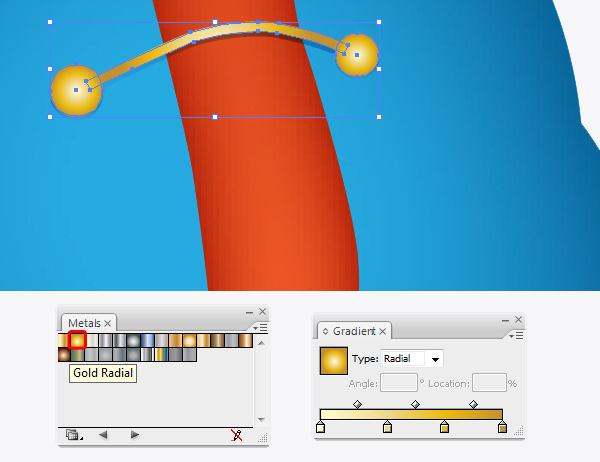600x462 pixels.
Task: Pick the dark silver radial swatch in top row
Action: tap(133, 340)
